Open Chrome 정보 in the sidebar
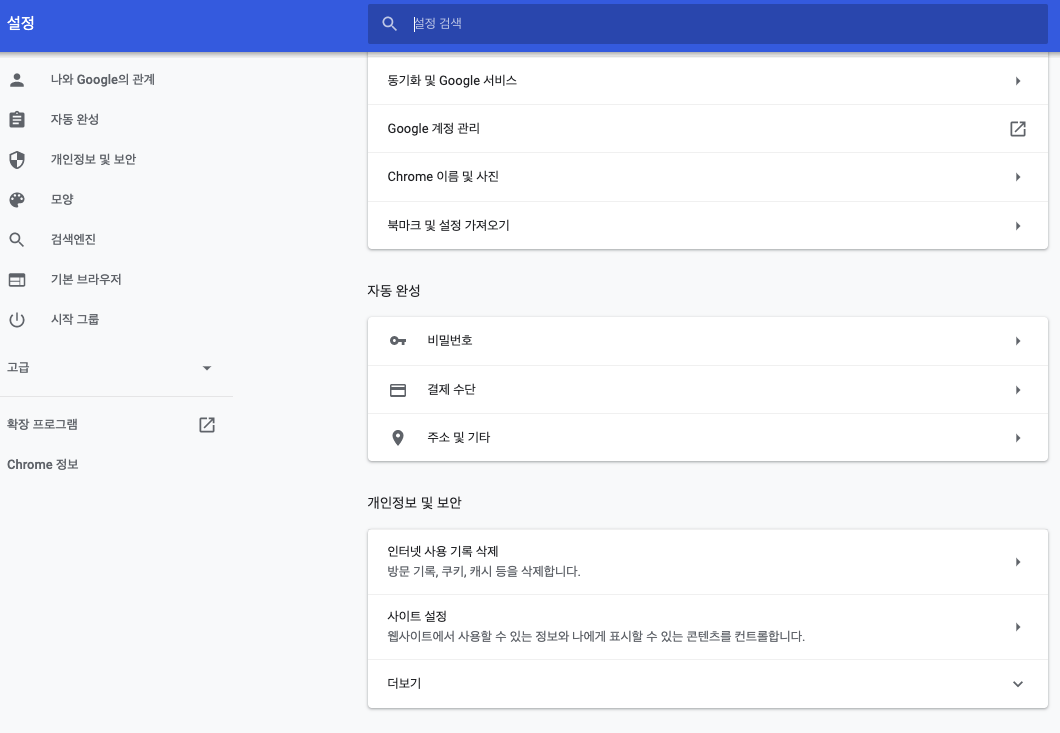 [43, 465]
